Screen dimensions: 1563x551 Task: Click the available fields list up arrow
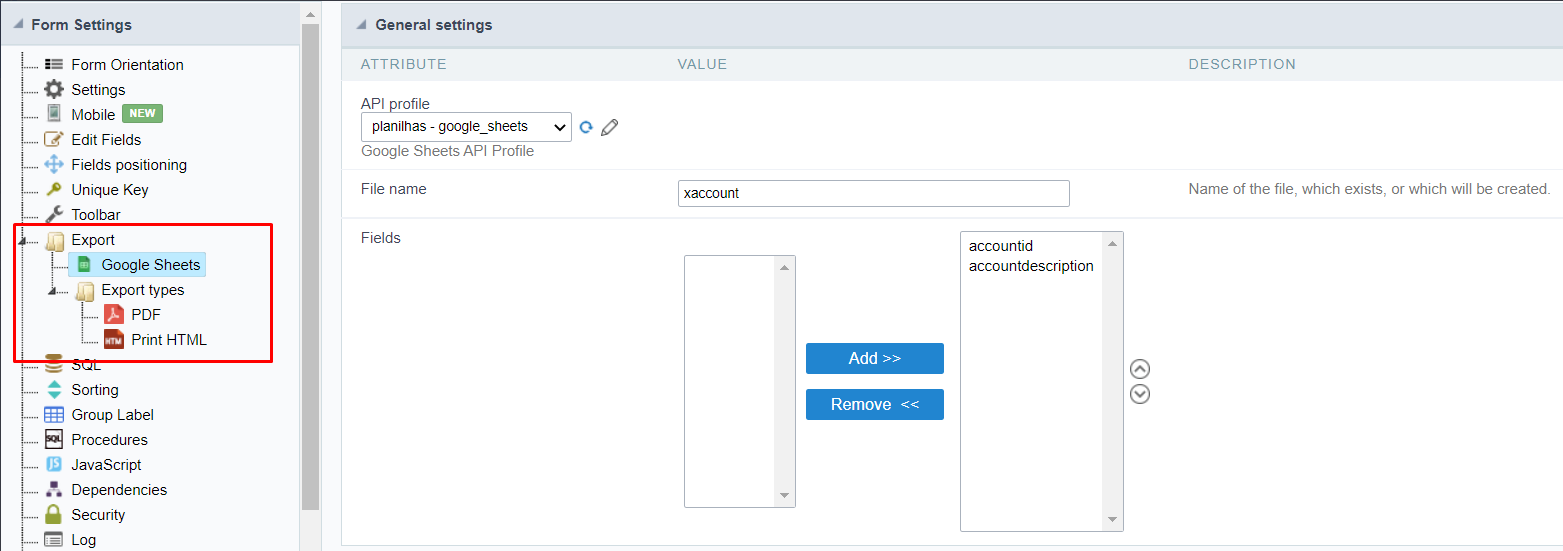point(785,267)
